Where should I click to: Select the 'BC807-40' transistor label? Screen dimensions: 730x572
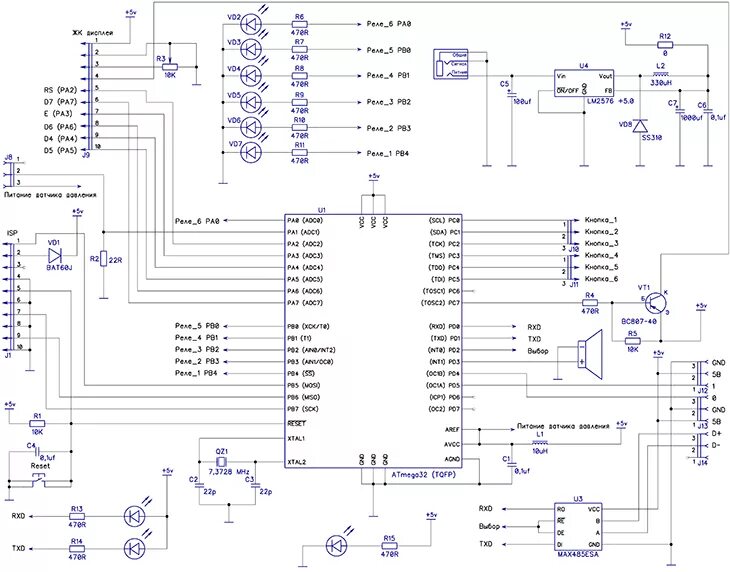pos(639,322)
